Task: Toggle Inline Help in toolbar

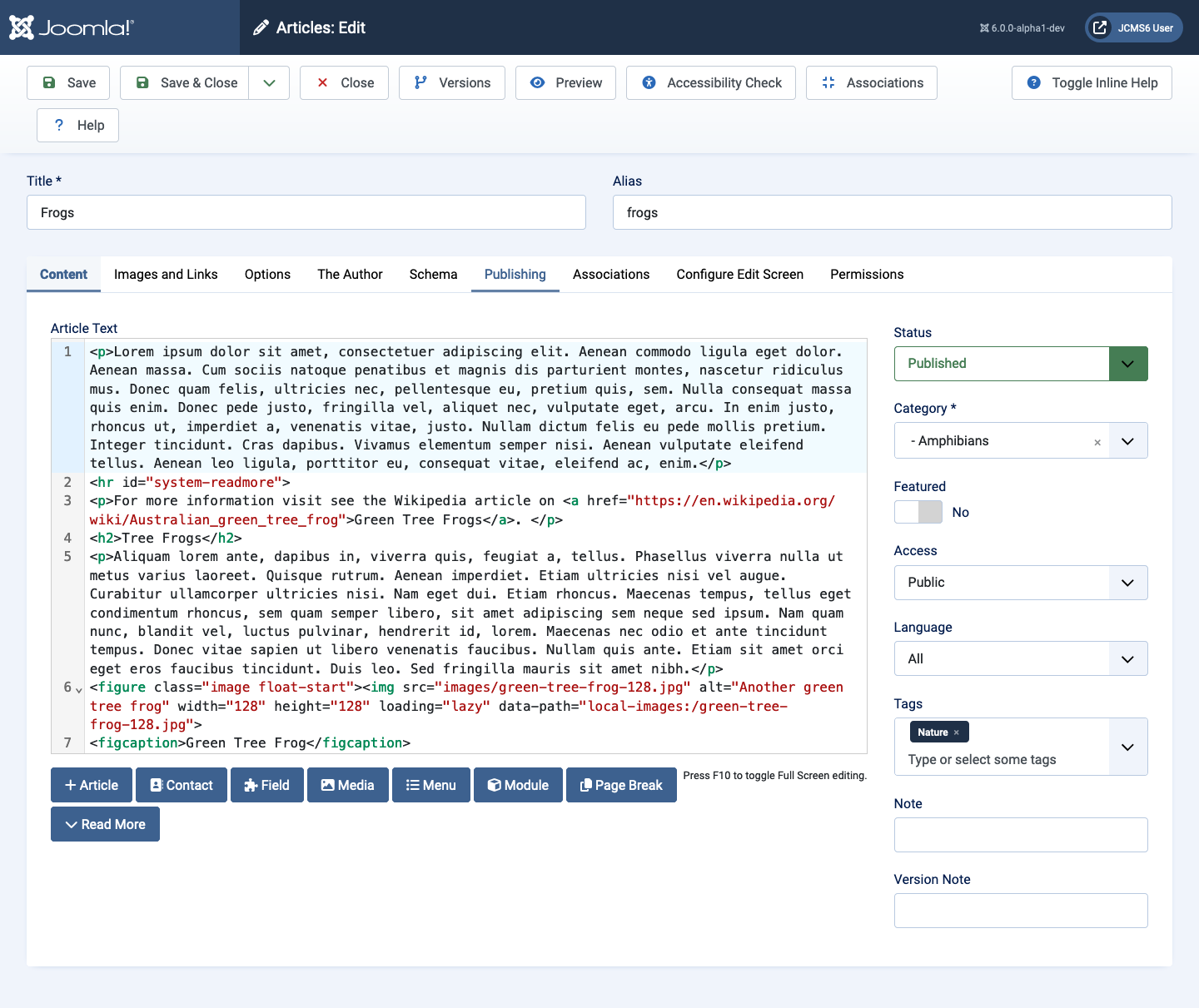Action: click(x=1091, y=82)
